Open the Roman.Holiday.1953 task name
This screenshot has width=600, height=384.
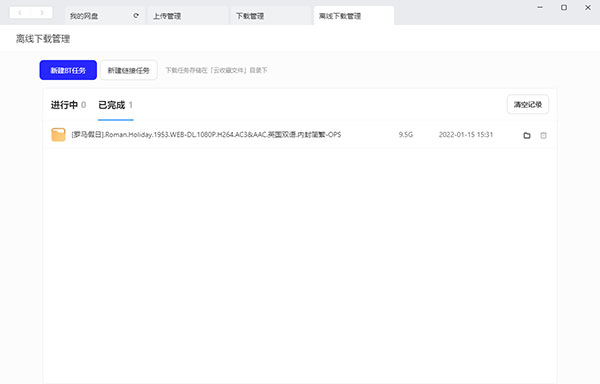pos(206,135)
